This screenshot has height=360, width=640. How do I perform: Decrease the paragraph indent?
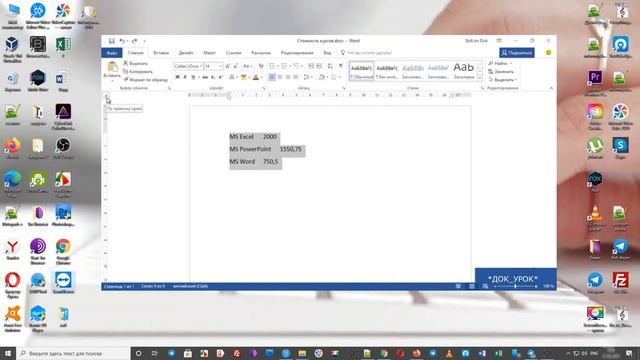pos(311,66)
